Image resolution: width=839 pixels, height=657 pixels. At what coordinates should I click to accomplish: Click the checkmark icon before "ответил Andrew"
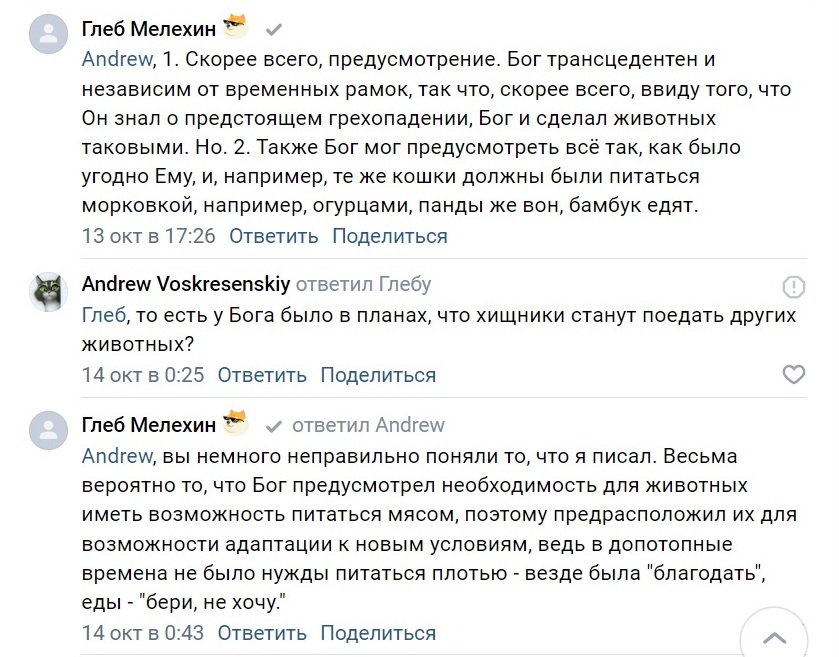[x=274, y=426]
